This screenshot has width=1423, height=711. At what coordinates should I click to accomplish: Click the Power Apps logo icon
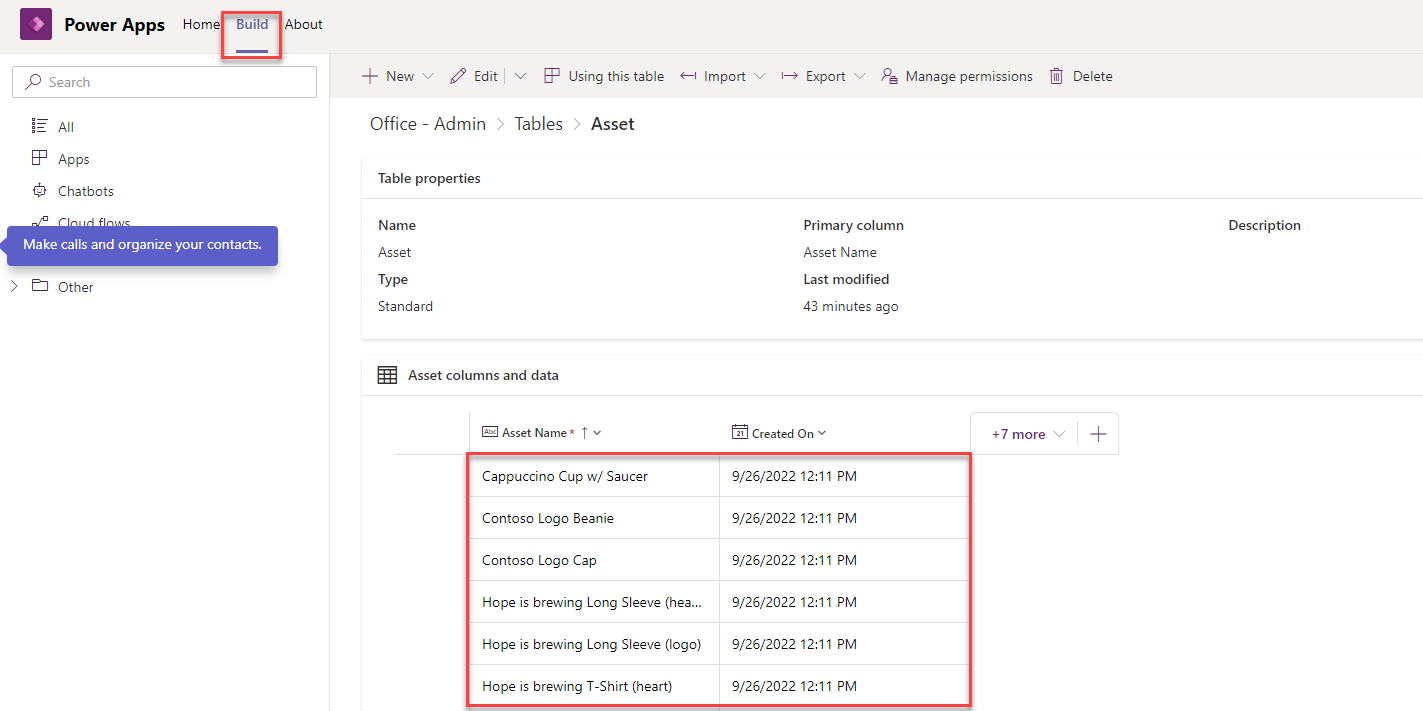tap(36, 24)
